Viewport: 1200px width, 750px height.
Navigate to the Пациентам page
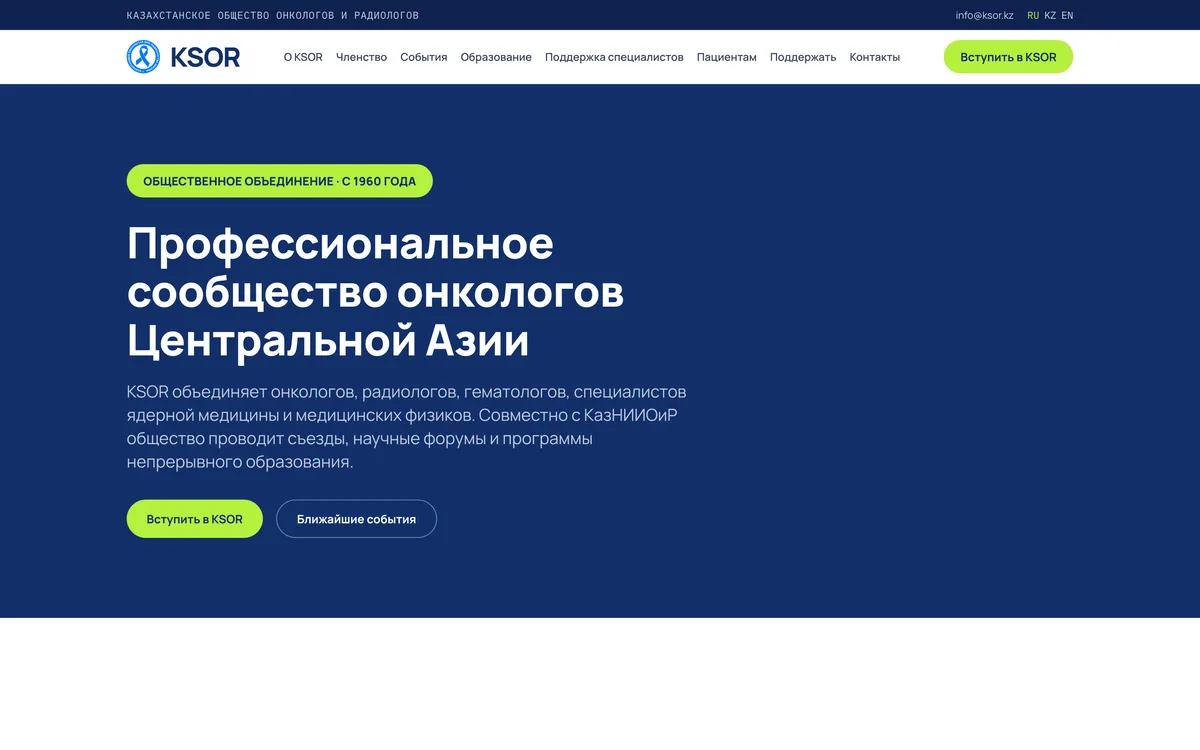point(727,57)
